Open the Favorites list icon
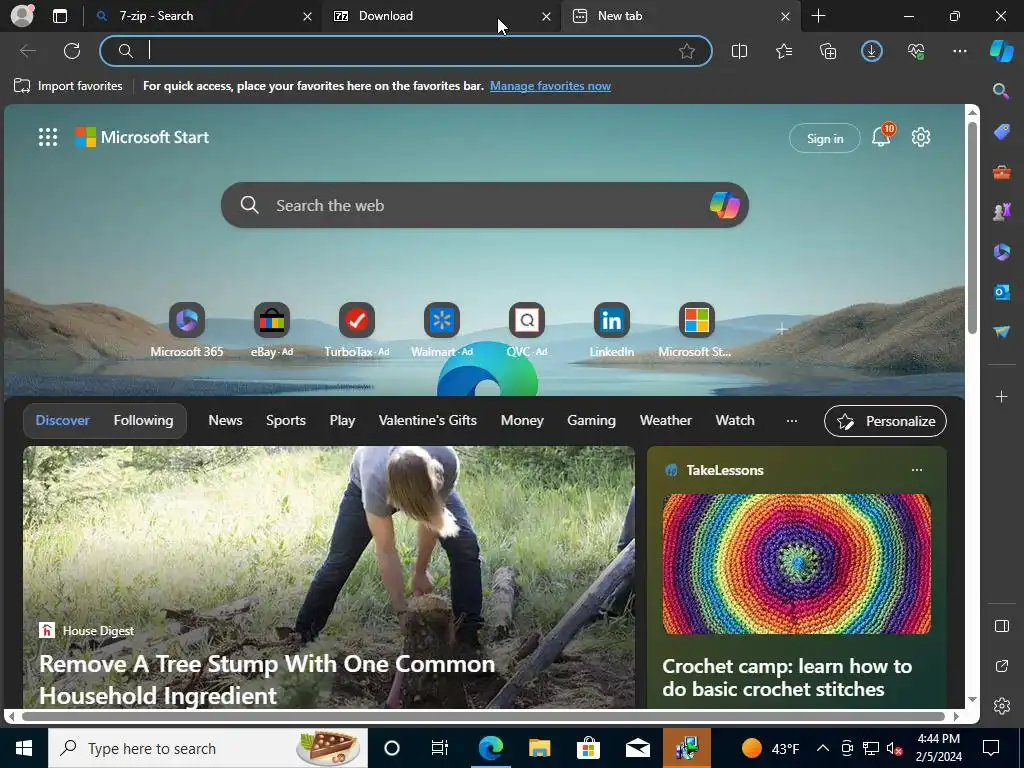 784,51
